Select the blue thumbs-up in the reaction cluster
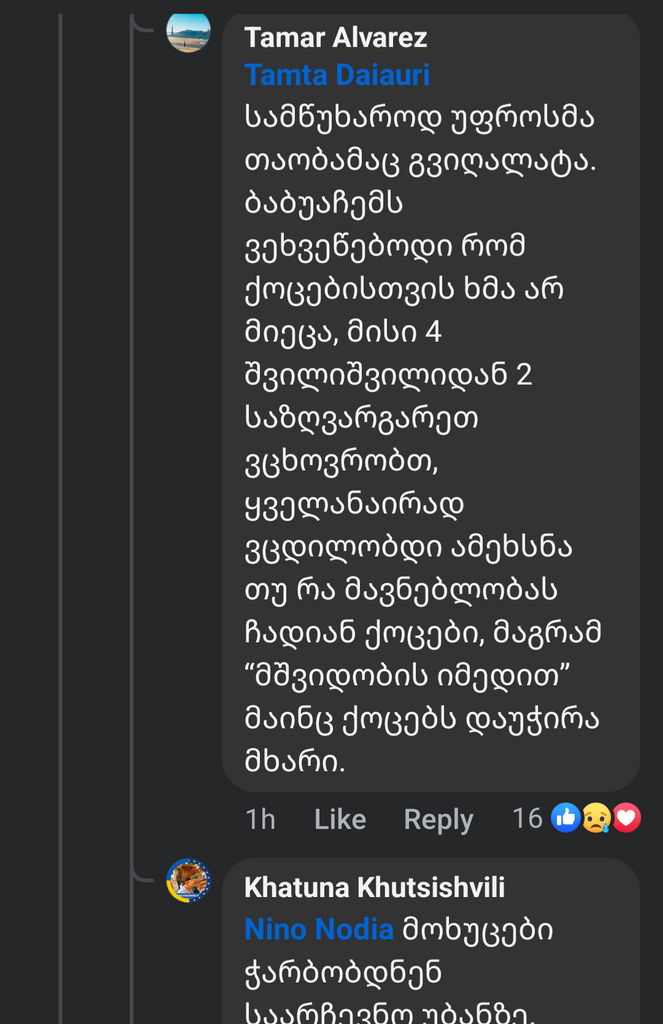Image resolution: width=663 pixels, height=1024 pixels. pos(565,818)
